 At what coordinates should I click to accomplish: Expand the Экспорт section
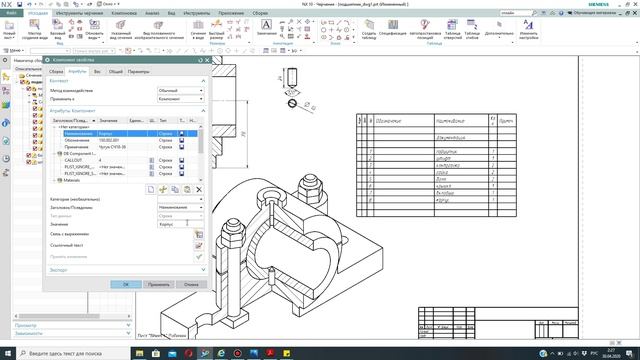coord(203,270)
